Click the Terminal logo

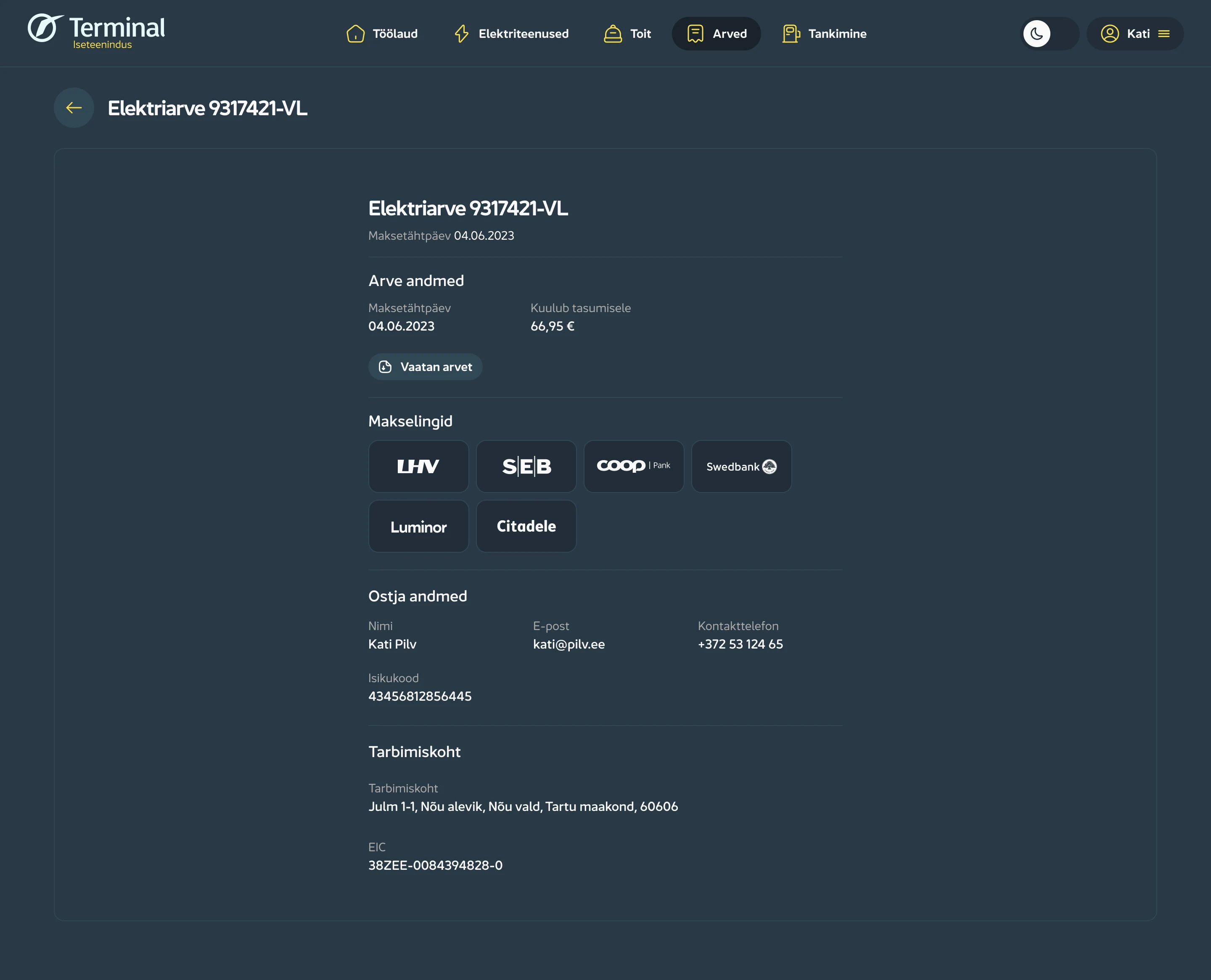[96, 32]
